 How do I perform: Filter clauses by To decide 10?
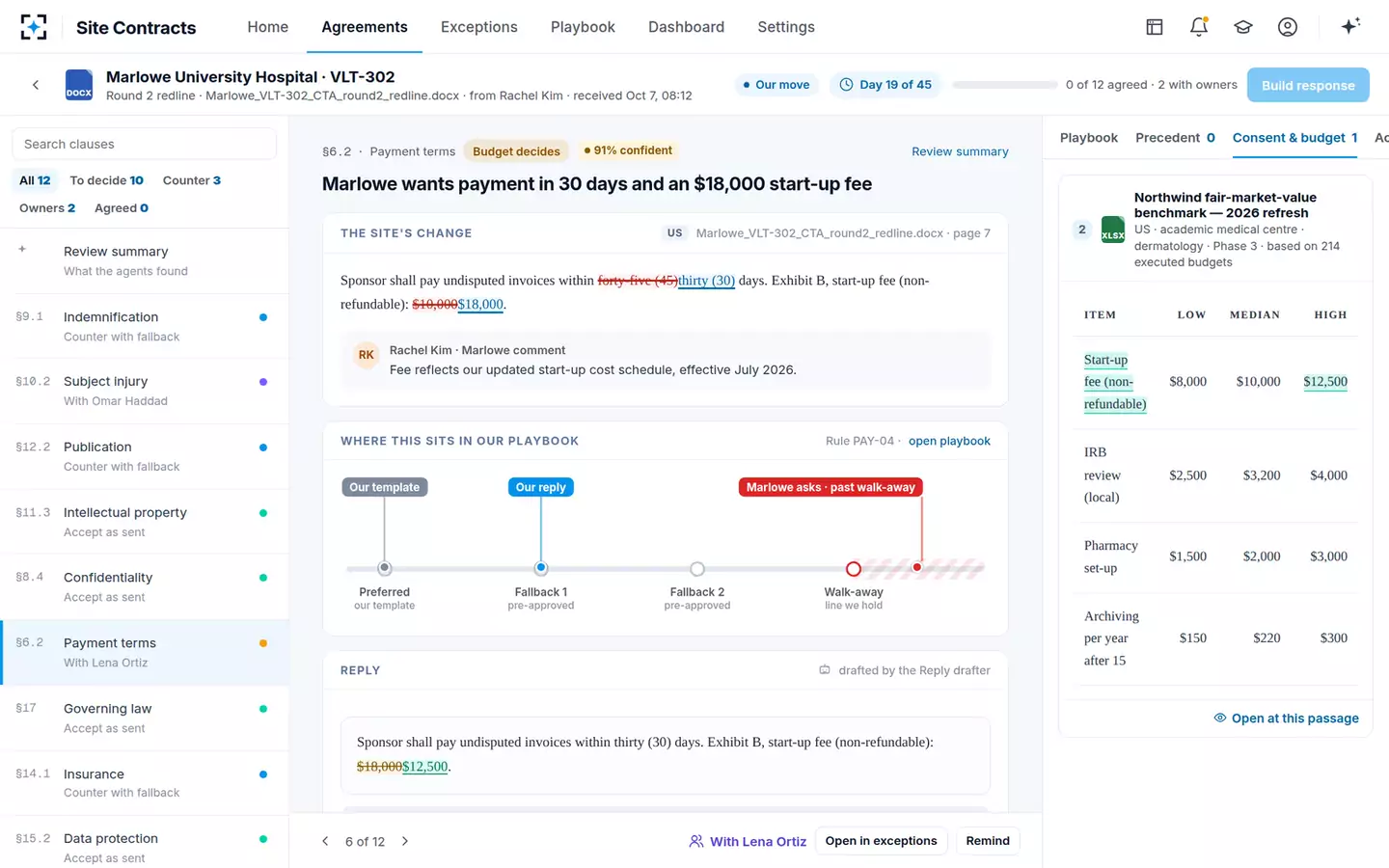click(106, 180)
